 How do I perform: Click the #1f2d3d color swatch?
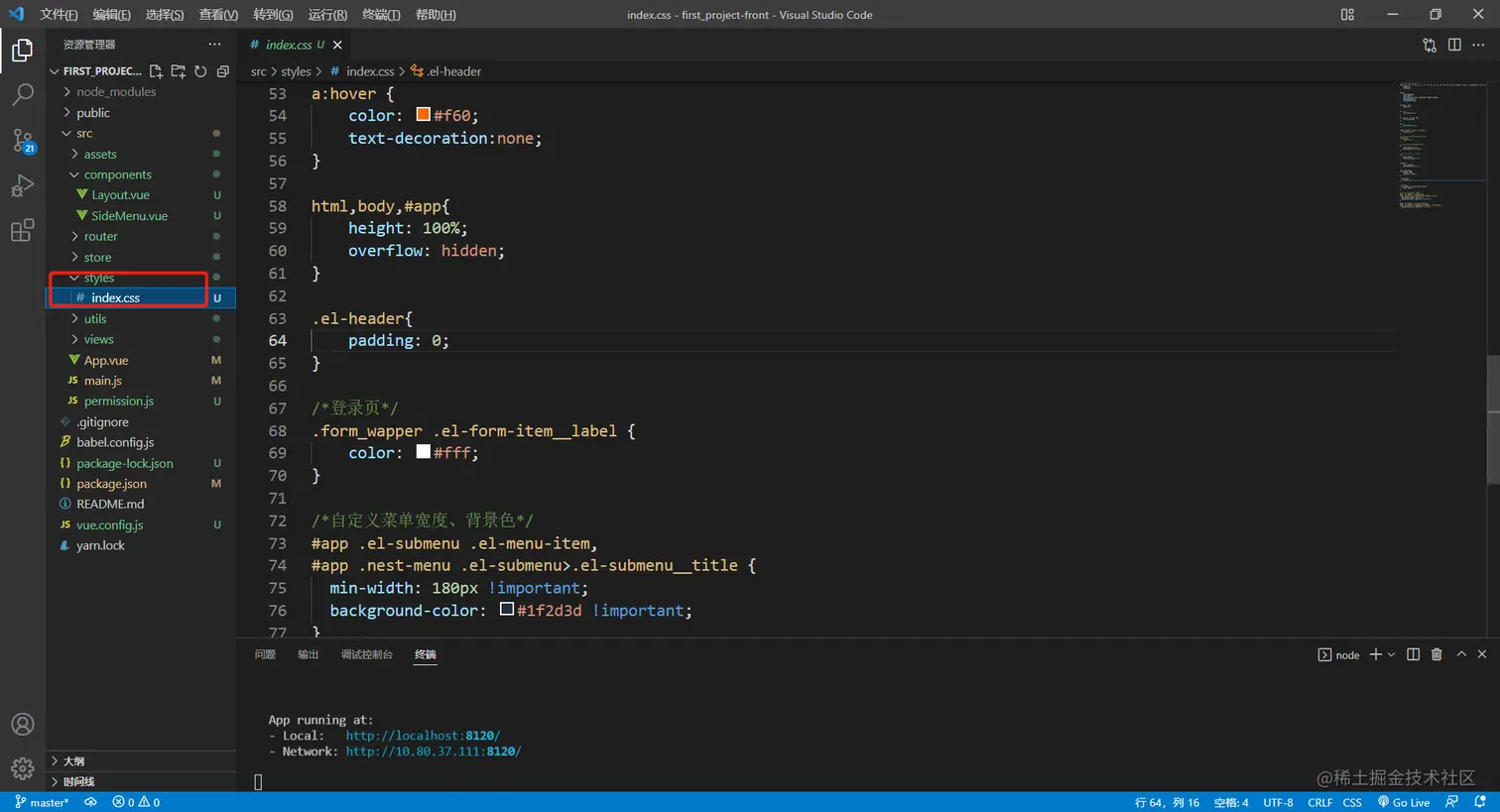click(506, 610)
